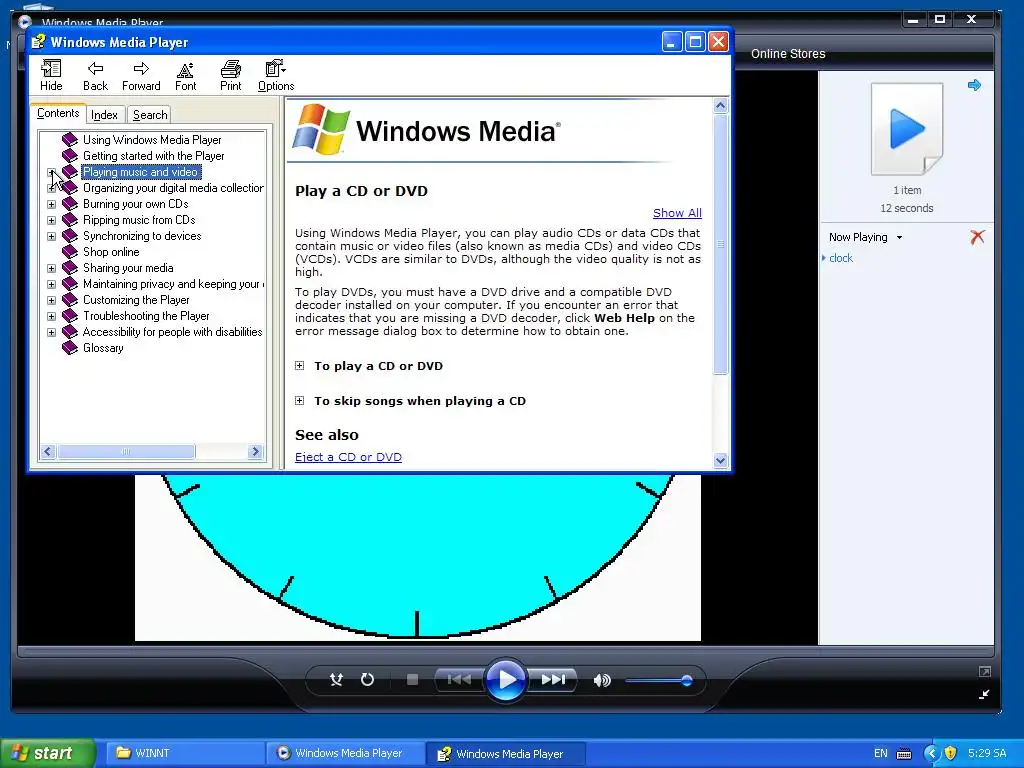Click the playlist media thumbnail
The width and height of the screenshot is (1024, 768).
point(906,129)
